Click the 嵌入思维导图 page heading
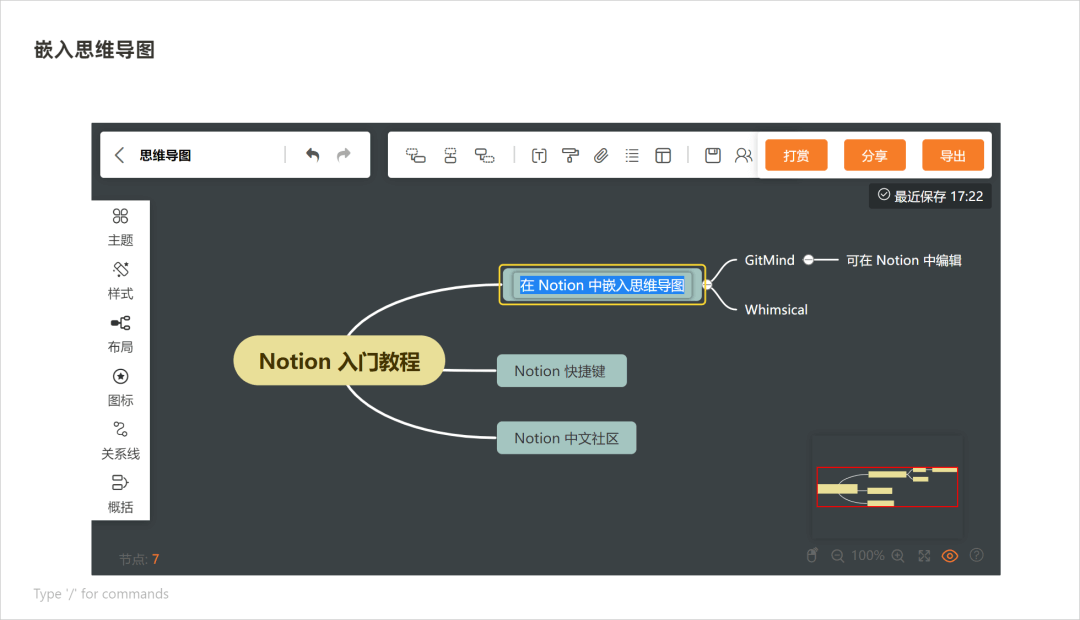 tap(94, 50)
